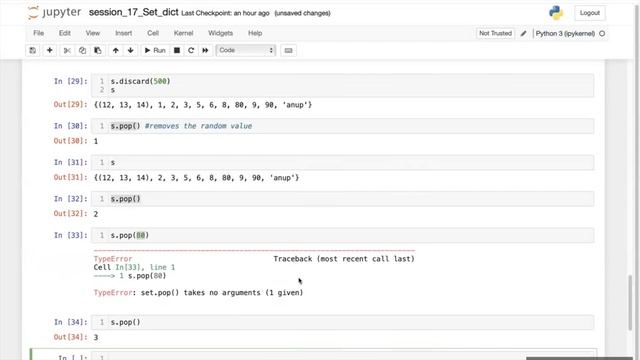Click the Python 3 (ipykernel) kernel name
Viewport: 640px width, 360px height.
coord(565,33)
